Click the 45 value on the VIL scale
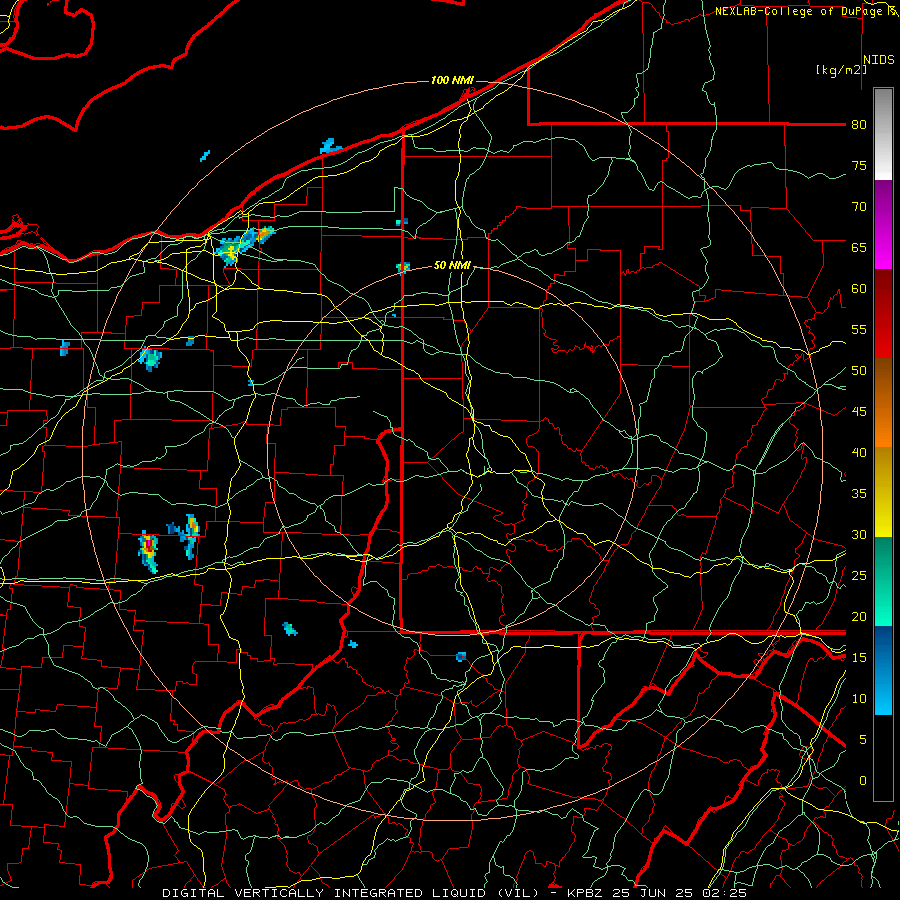 859,412
